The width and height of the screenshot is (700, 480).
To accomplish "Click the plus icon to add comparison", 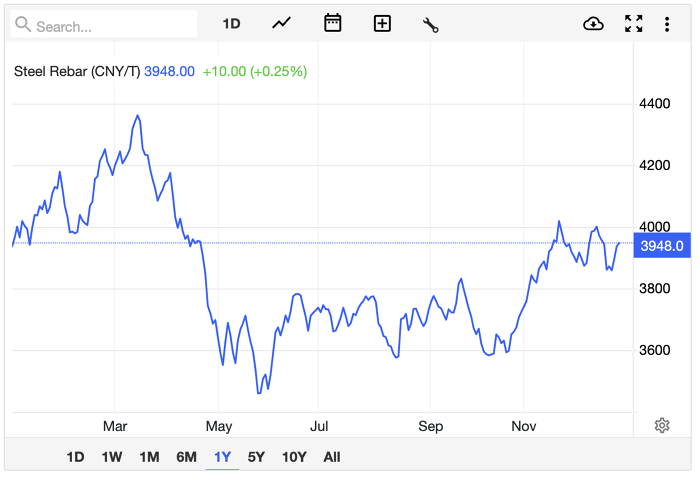I will (x=382, y=24).
